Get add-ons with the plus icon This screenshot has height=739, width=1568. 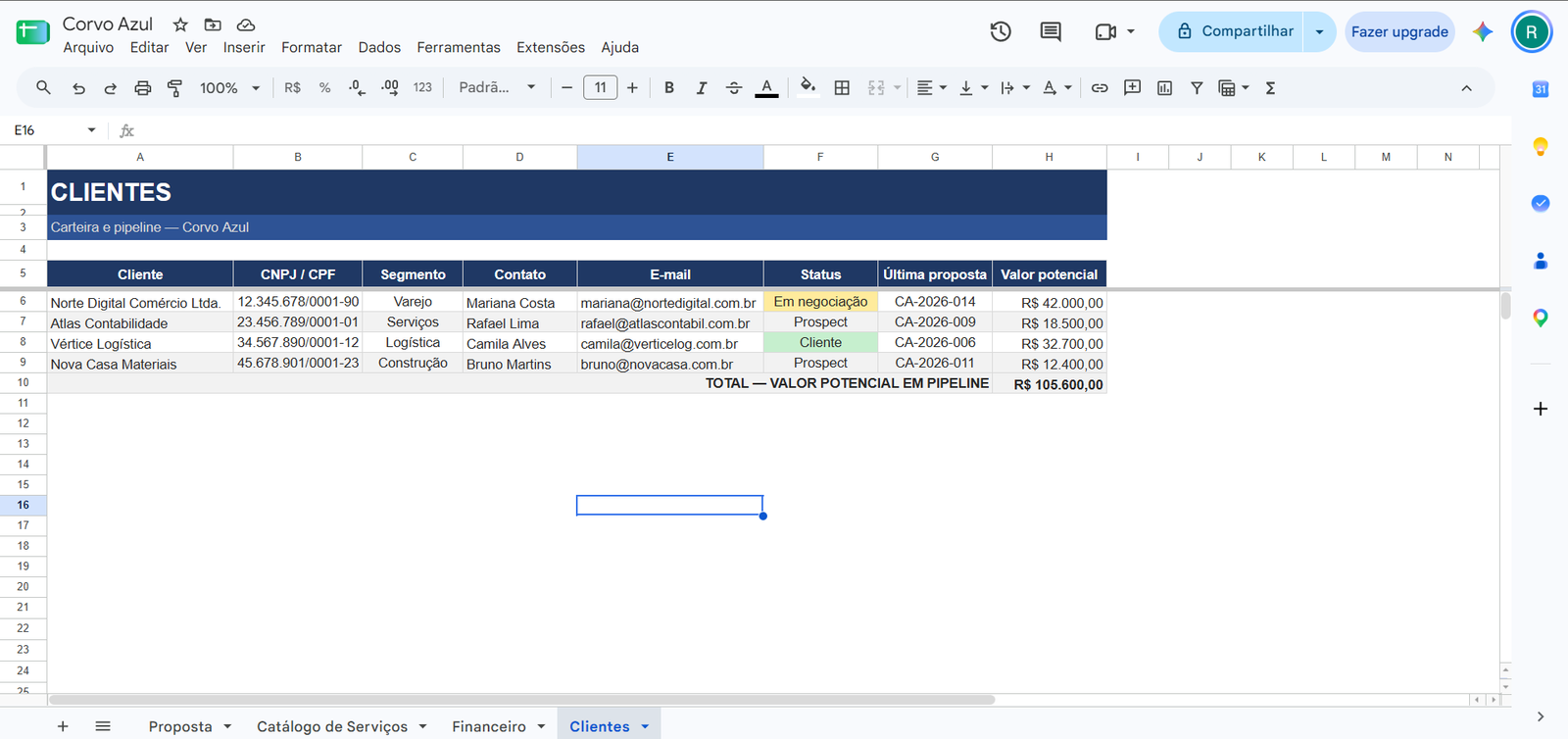(1541, 409)
